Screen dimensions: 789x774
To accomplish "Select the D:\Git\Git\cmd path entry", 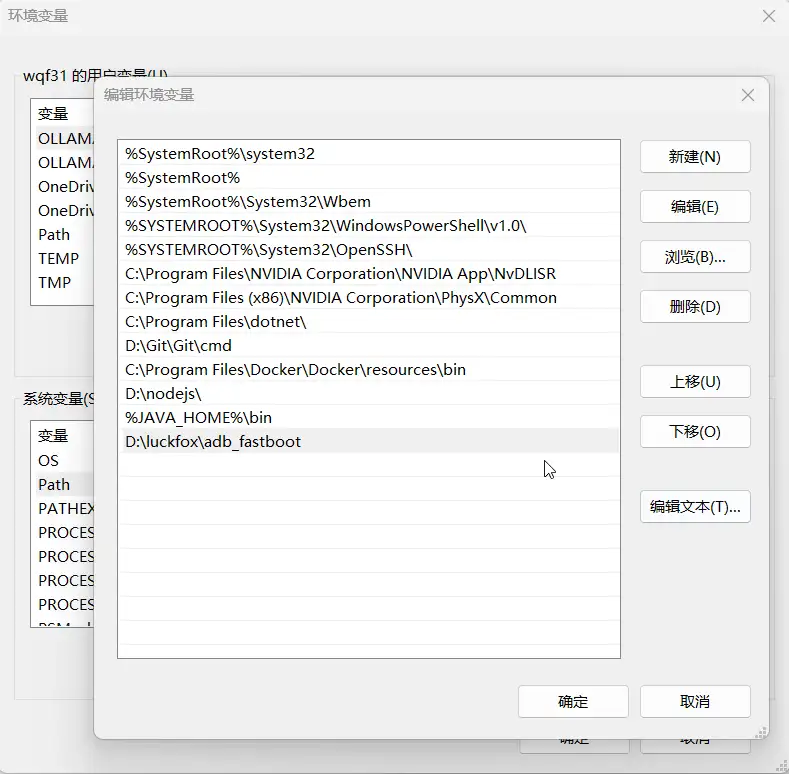I will pos(178,346).
